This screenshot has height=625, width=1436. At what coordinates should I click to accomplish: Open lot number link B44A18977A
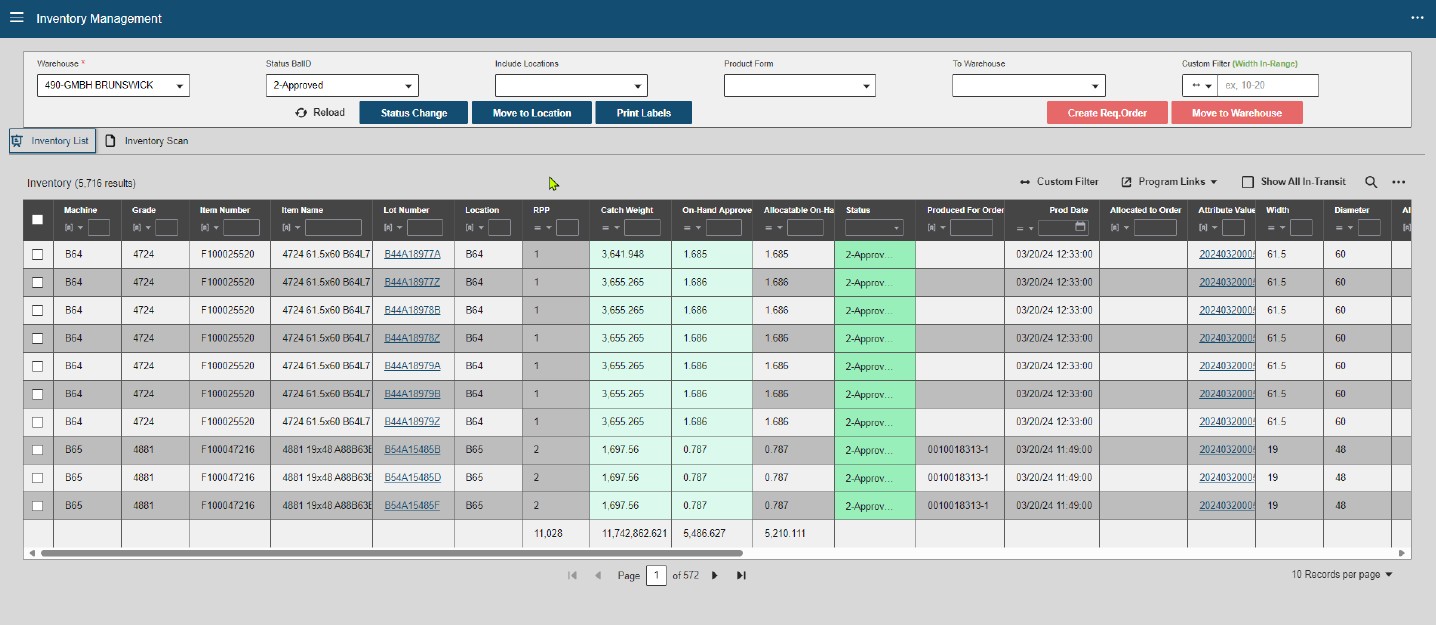[413, 254]
